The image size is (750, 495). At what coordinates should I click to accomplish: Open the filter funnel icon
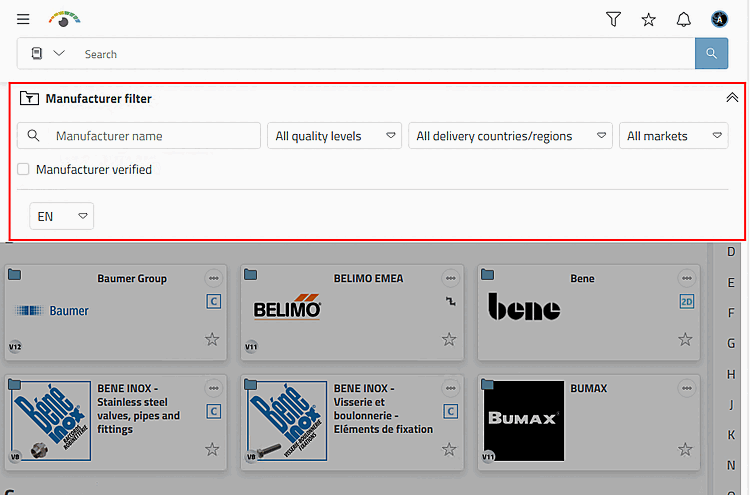pos(613,19)
